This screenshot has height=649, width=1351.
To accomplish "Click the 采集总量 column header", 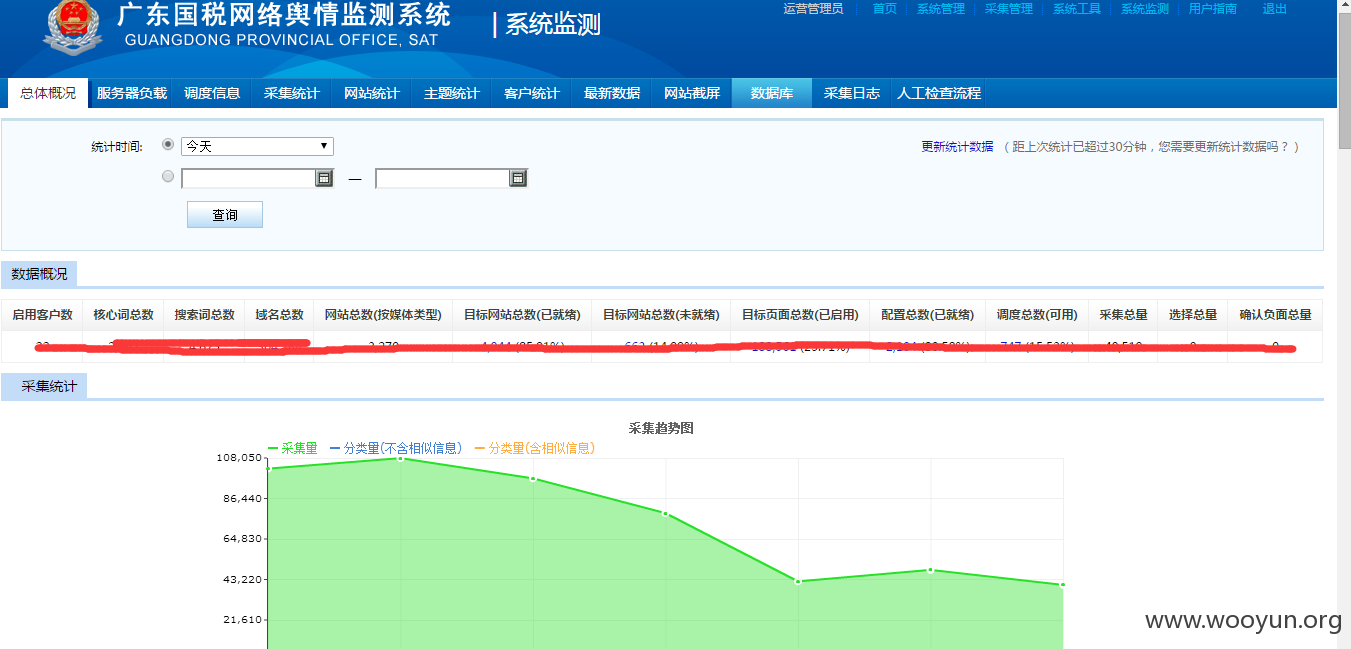I will [x=1123, y=315].
